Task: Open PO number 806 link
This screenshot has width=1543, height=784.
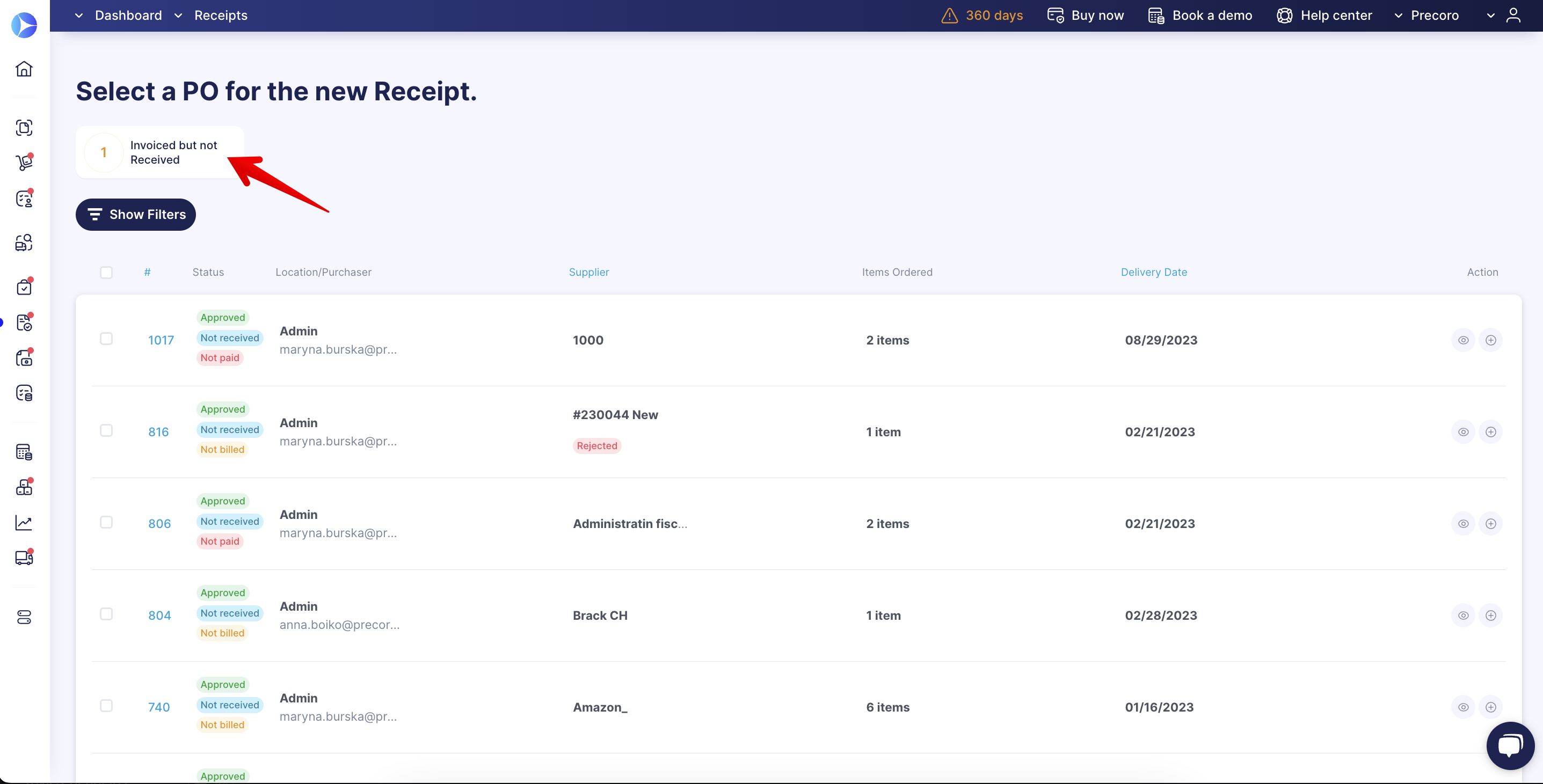Action: 159,524
